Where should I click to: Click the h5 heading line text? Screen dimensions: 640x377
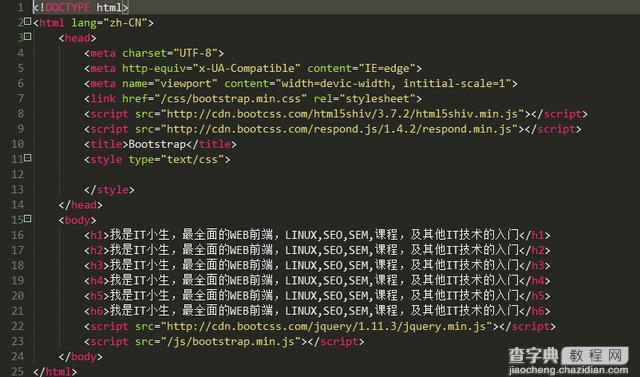(314, 296)
